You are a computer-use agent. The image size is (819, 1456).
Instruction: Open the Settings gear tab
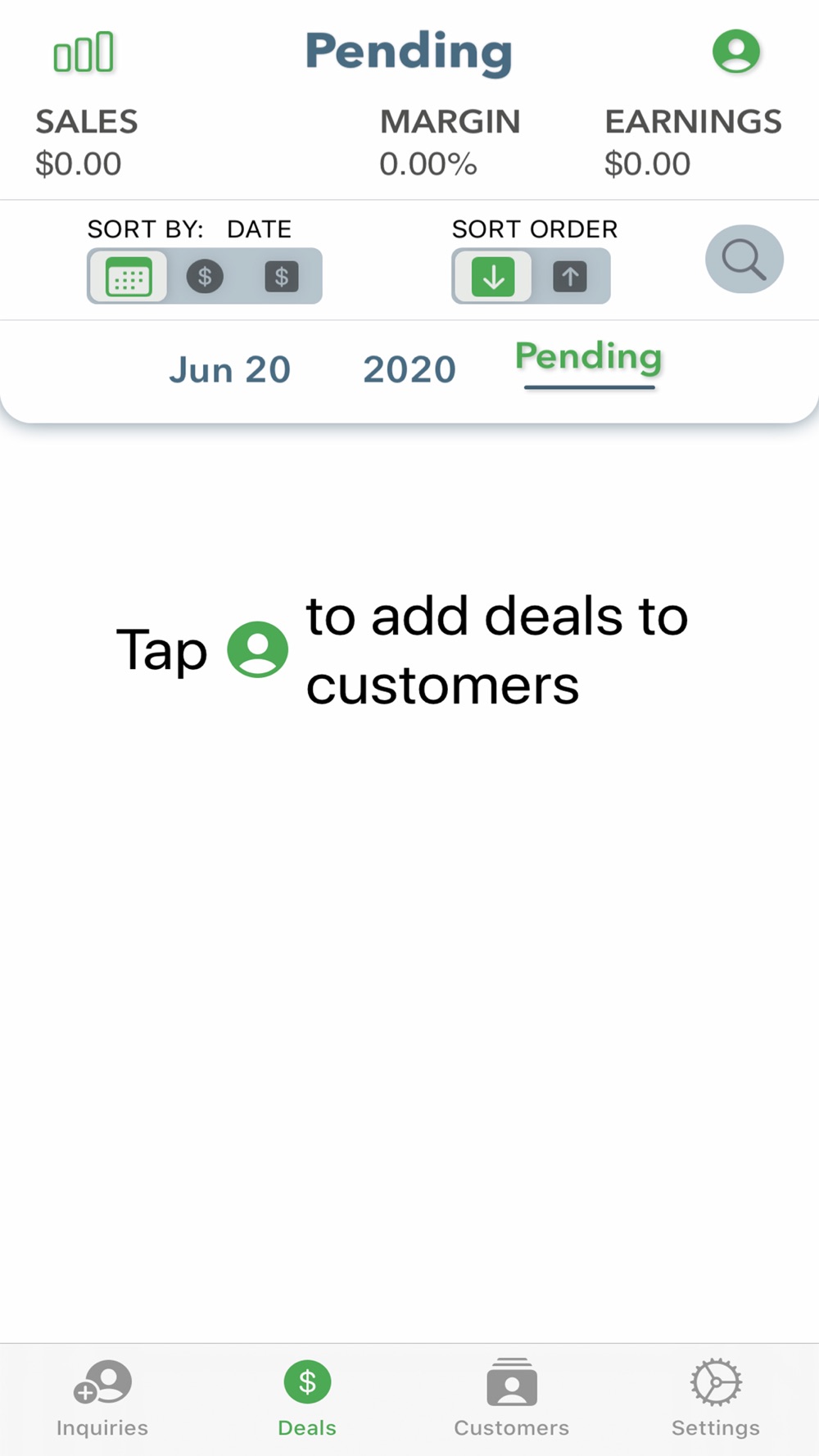[x=716, y=1399]
